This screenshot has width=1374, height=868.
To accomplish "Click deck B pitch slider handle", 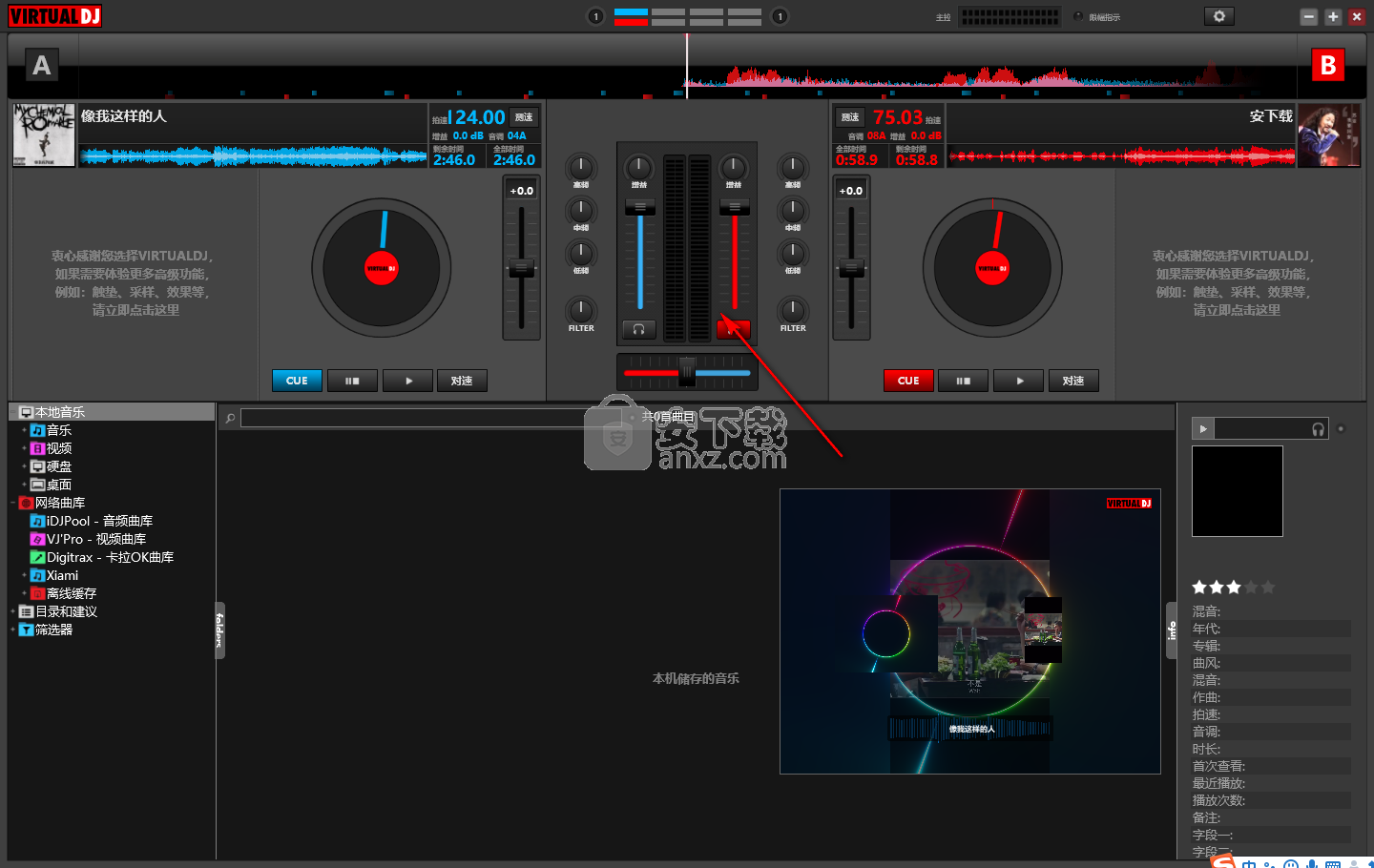I will click(x=850, y=268).
